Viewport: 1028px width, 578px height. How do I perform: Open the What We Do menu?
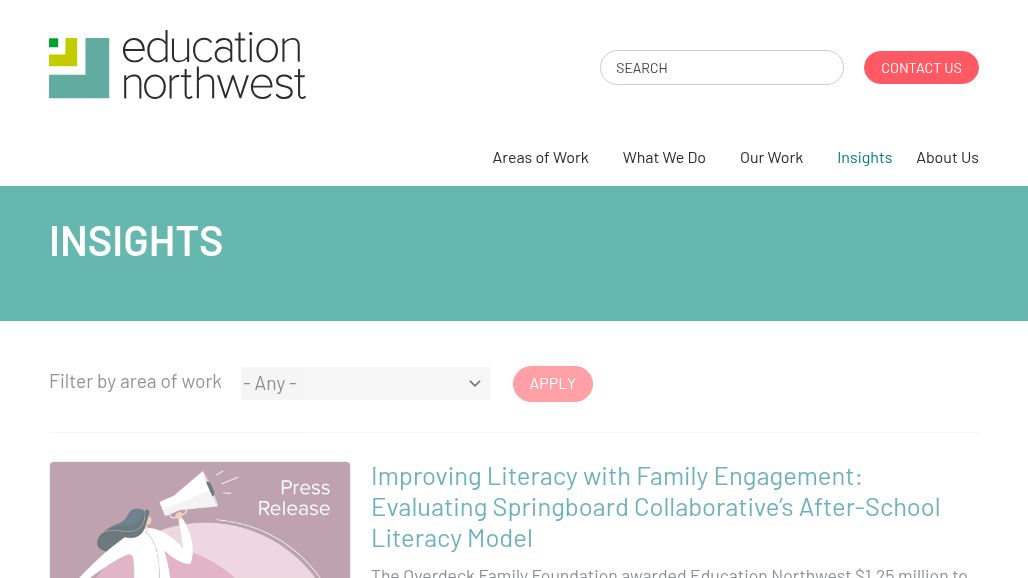click(663, 158)
